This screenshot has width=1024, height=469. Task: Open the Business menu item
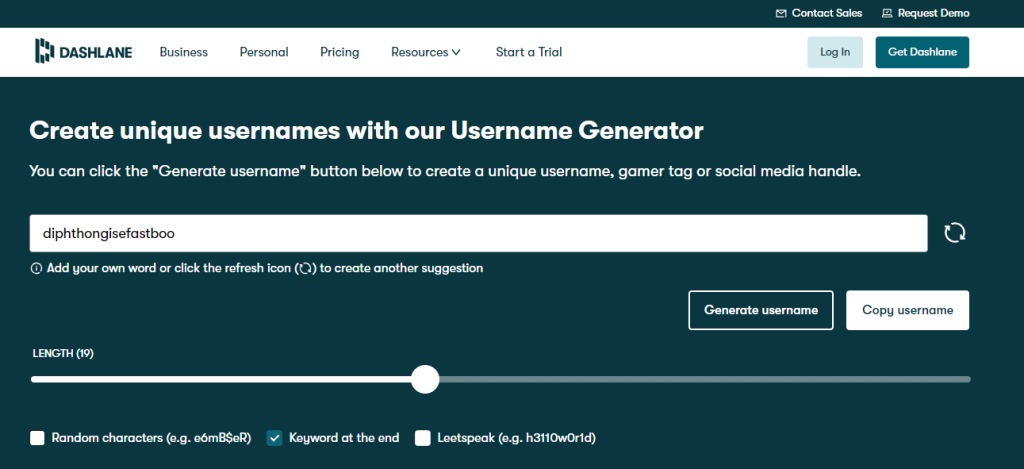184,52
